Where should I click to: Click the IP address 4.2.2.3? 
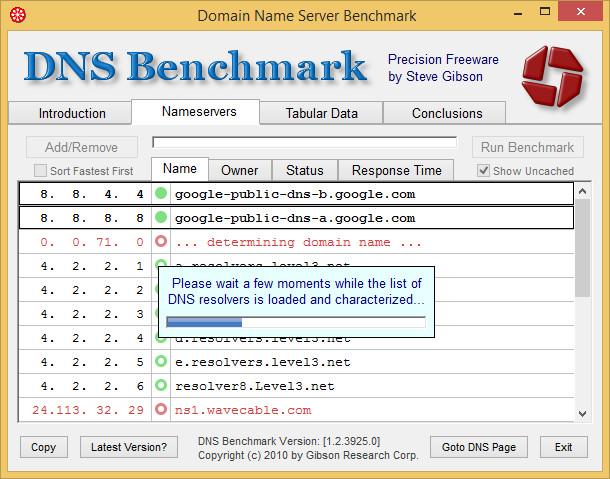92,314
